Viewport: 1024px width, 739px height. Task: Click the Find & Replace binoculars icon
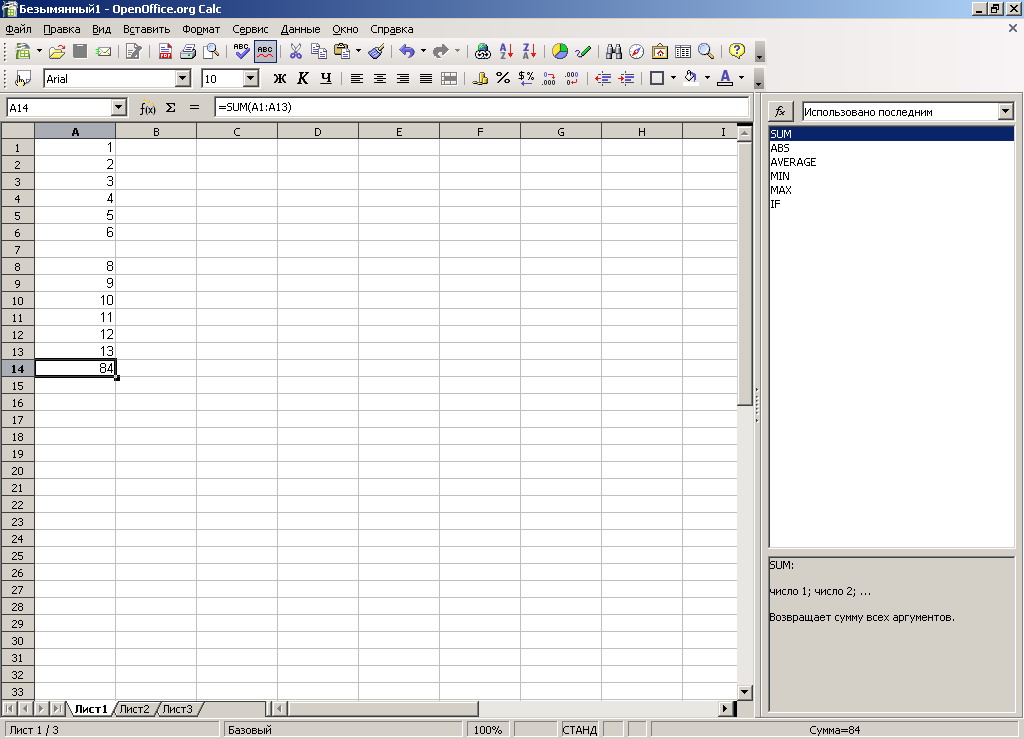[x=614, y=51]
